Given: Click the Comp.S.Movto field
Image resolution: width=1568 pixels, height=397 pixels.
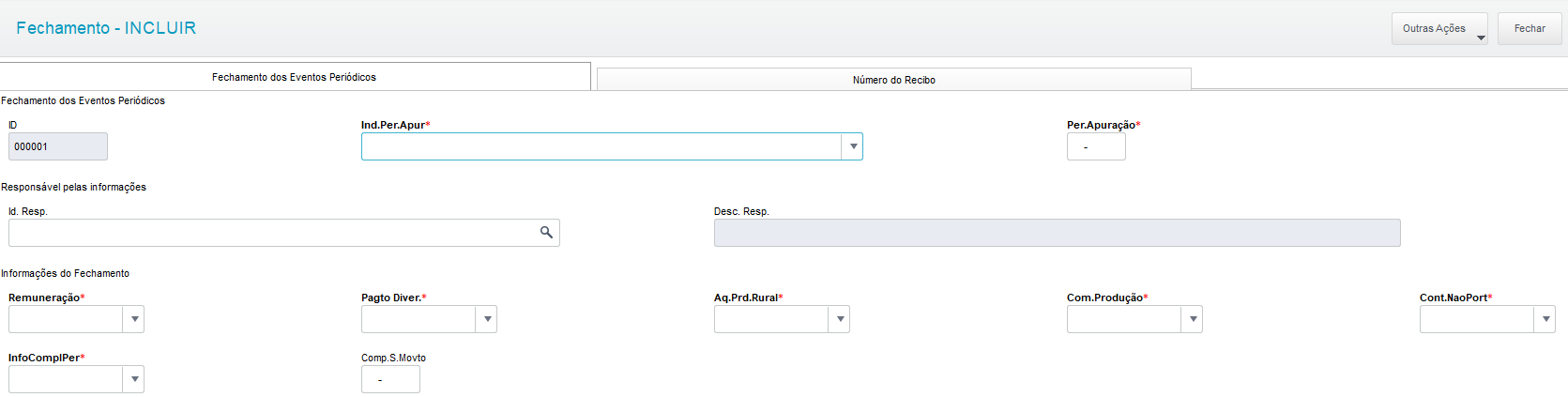Looking at the screenshot, I should (390, 379).
